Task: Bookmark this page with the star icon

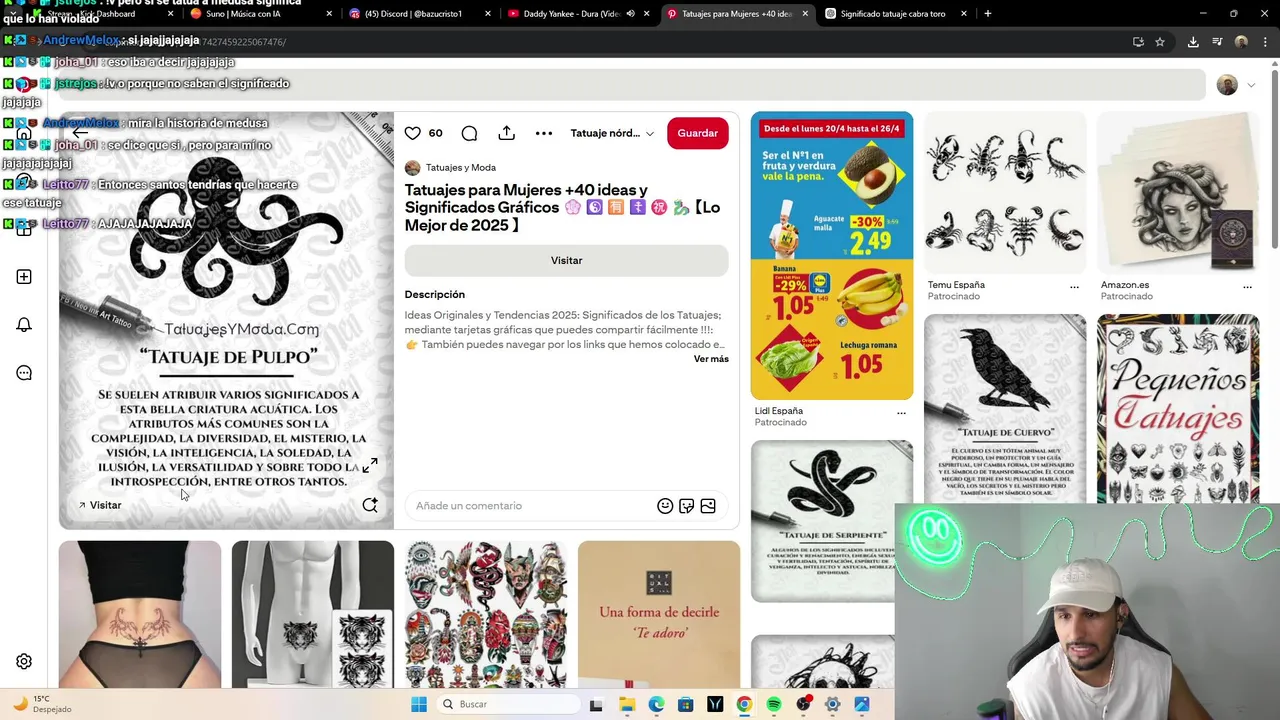Action: click(1160, 42)
